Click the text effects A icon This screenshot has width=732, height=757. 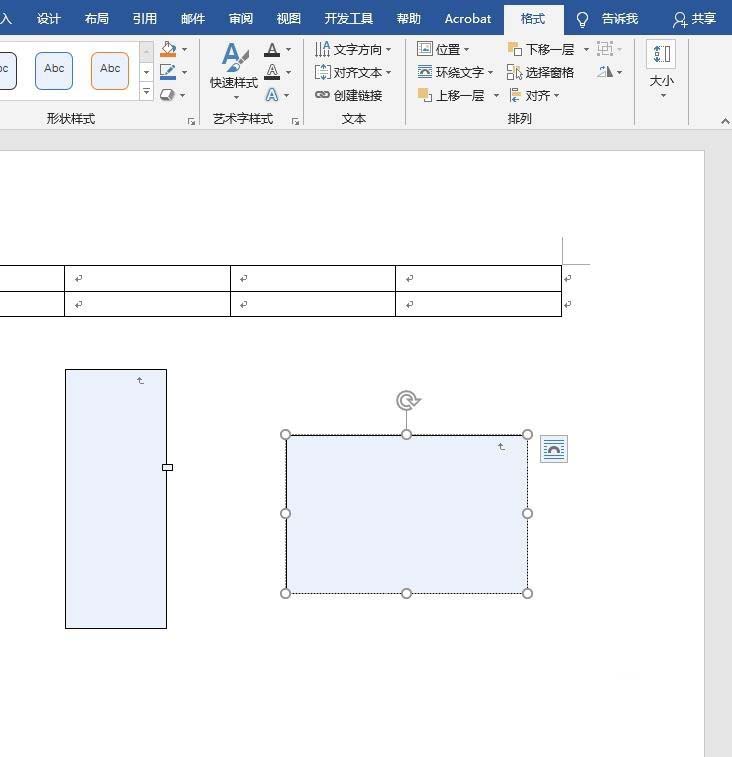[272, 95]
